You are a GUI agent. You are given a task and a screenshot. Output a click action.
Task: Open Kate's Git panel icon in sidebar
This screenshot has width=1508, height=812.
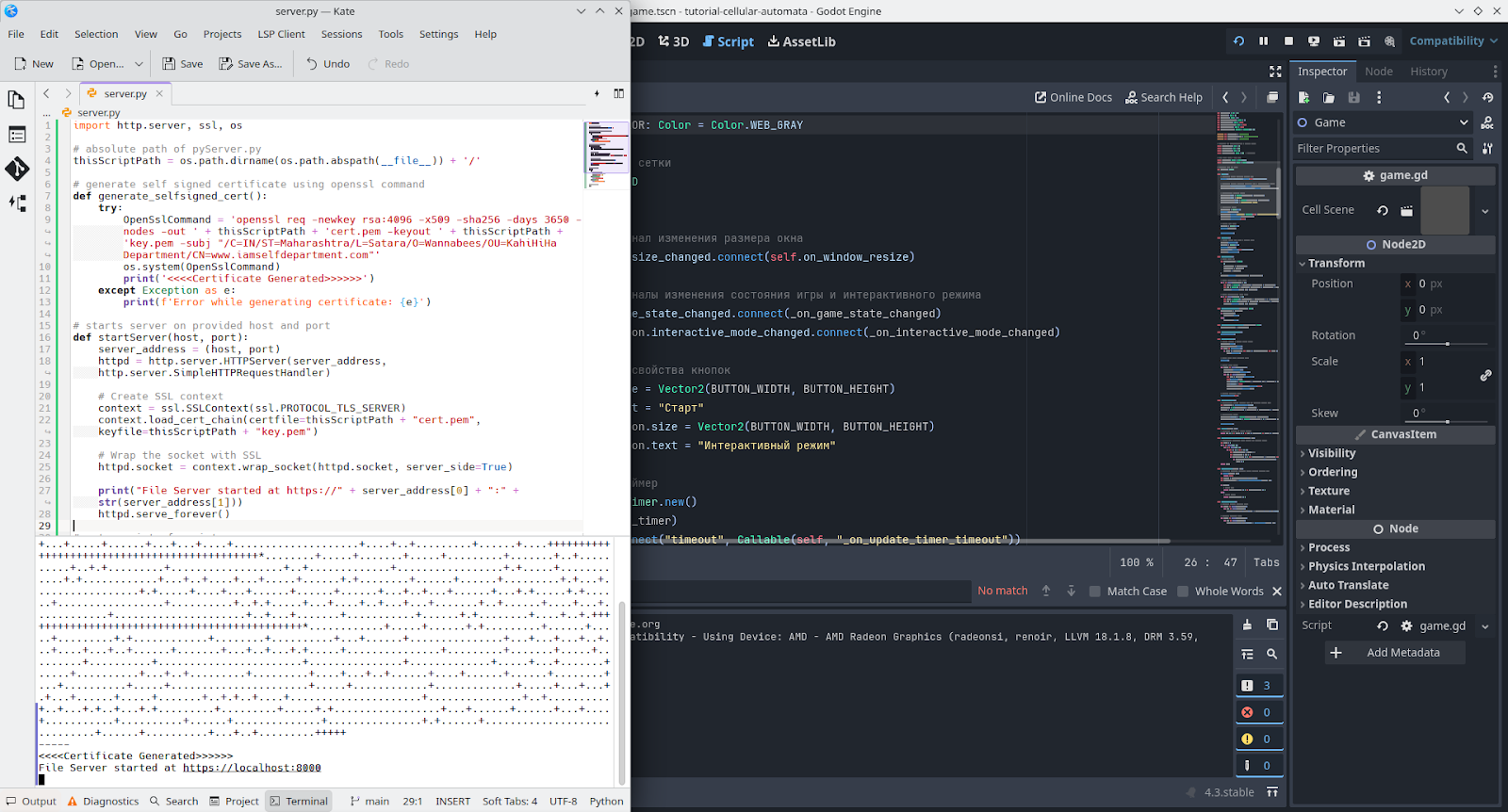coord(17,169)
